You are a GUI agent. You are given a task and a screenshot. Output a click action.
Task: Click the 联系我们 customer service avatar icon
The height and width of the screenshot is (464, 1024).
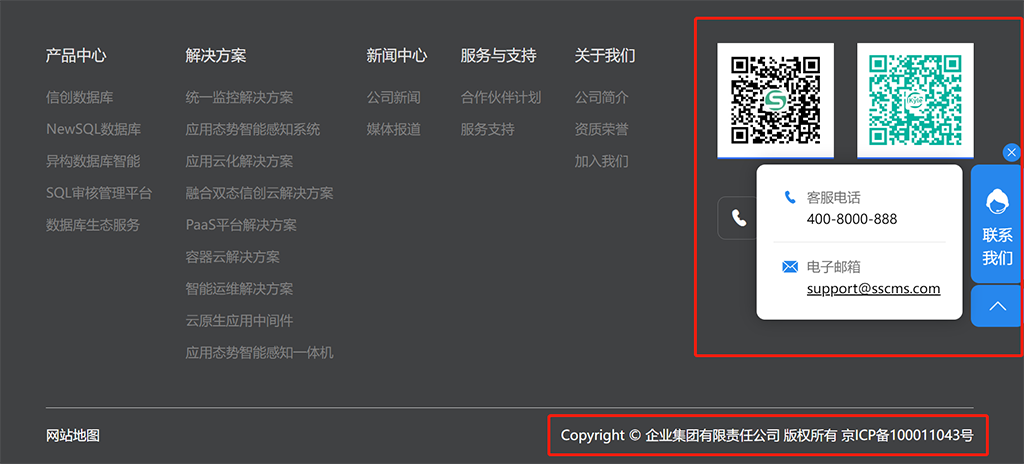click(x=997, y=202)
